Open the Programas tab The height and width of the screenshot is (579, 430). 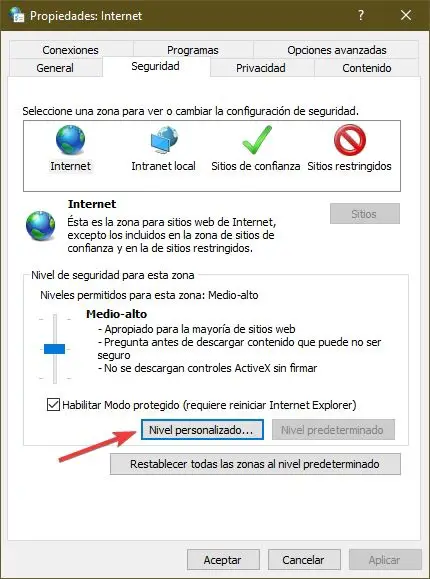pos(192,50)
